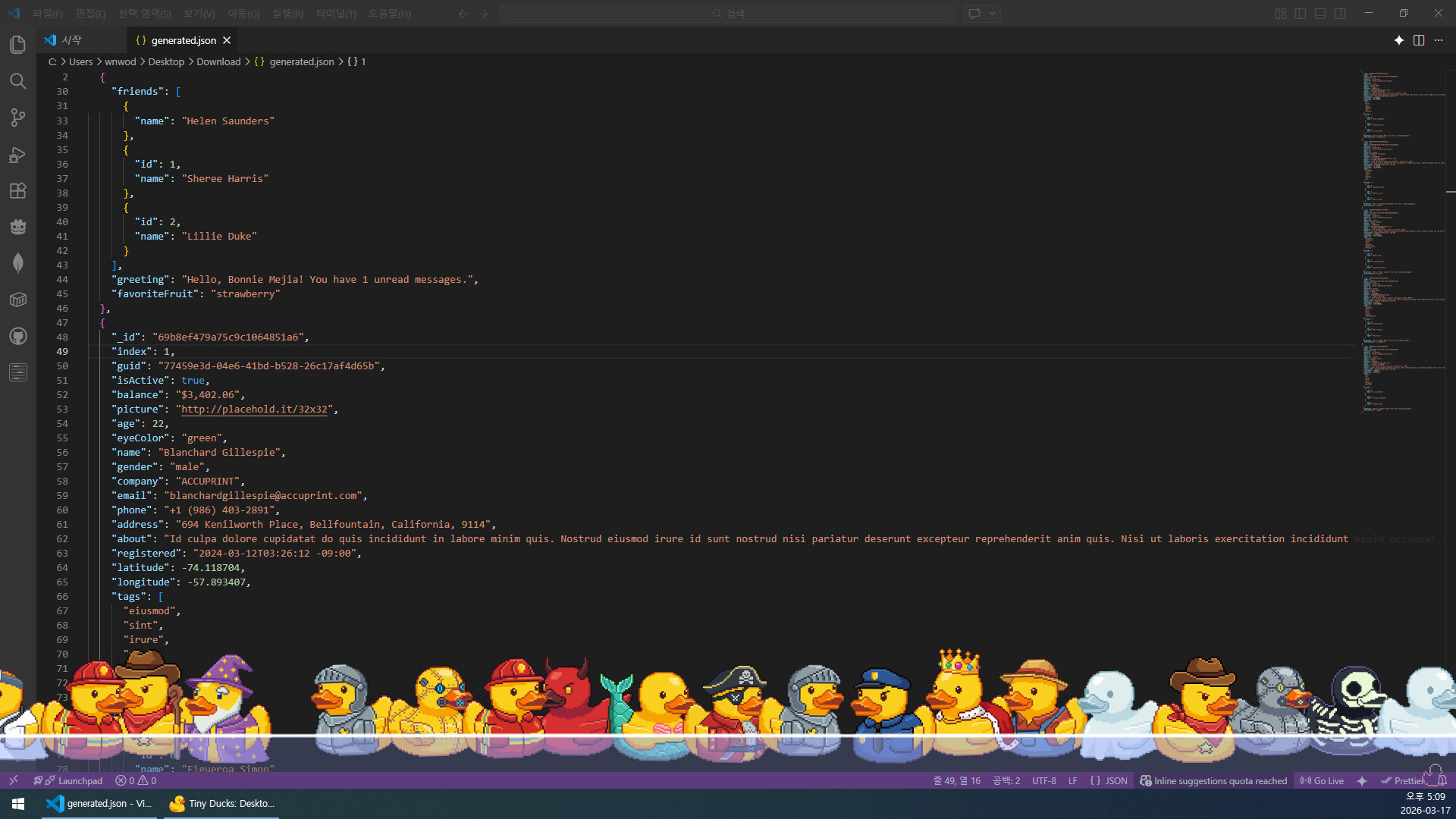This screenshot has width=1456, height=819.
Task: Start the Go Live server
Action: coord(1323,780)
